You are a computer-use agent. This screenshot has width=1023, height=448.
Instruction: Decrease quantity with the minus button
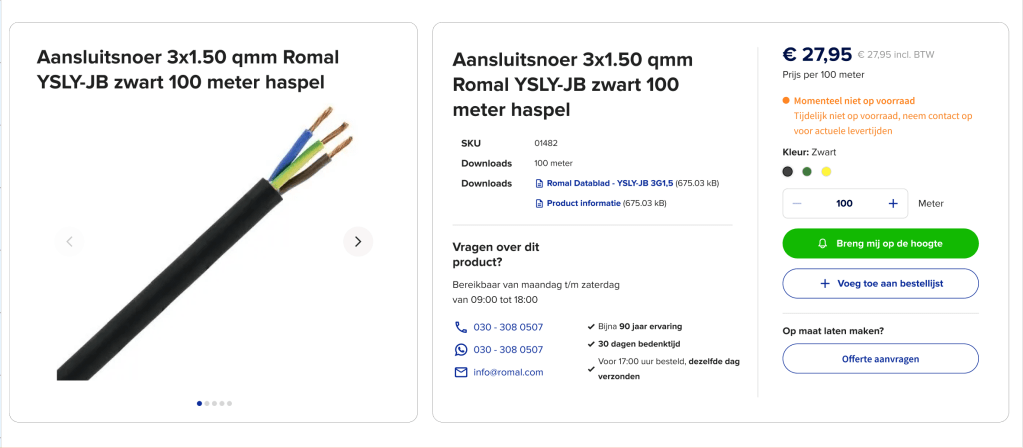pyautogui.click(x=797, y=203)
